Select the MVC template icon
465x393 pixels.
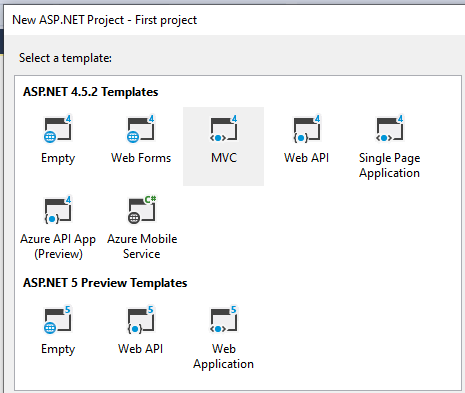(224, 129)
